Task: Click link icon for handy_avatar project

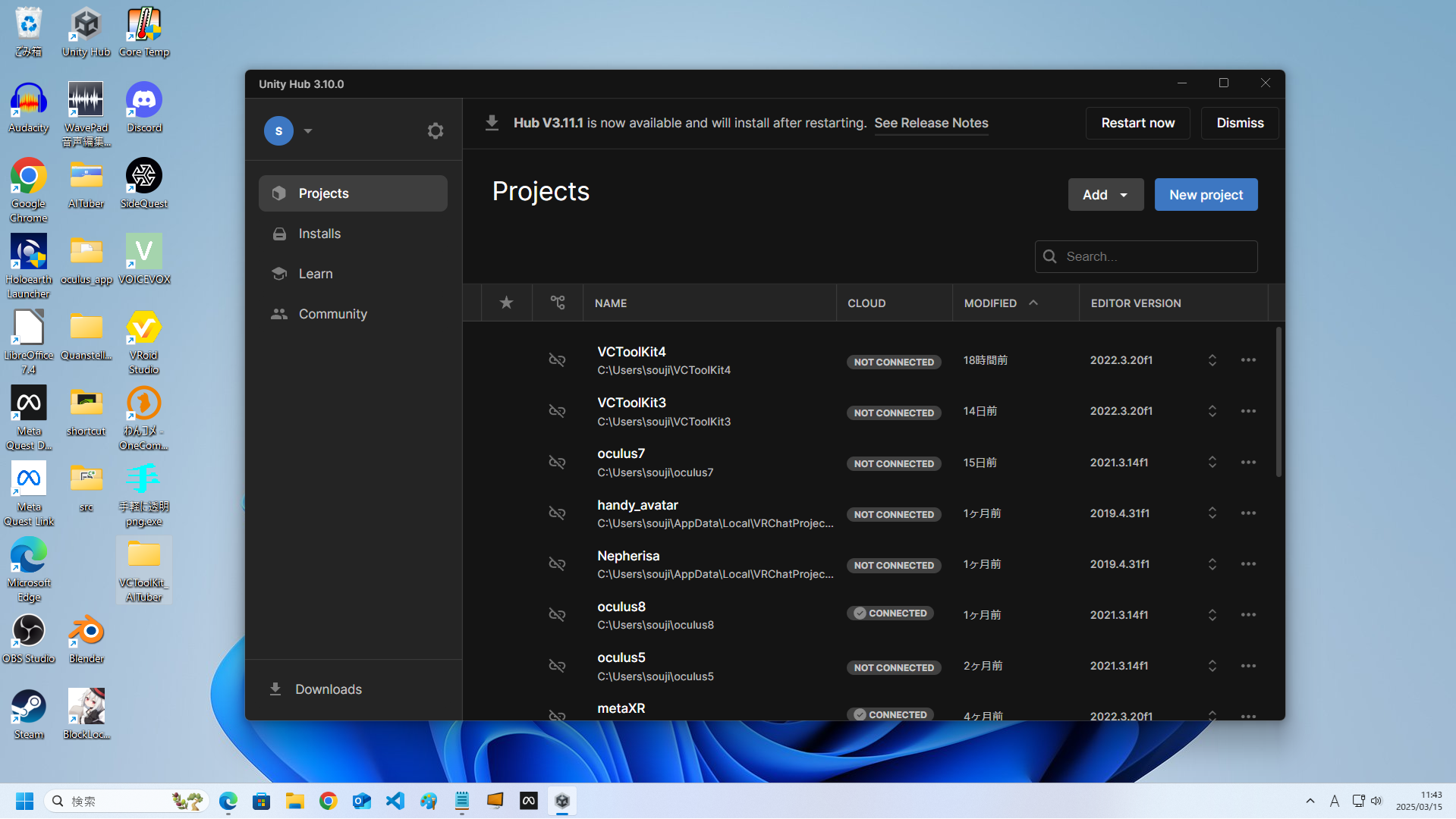Action: click(557, 513)
